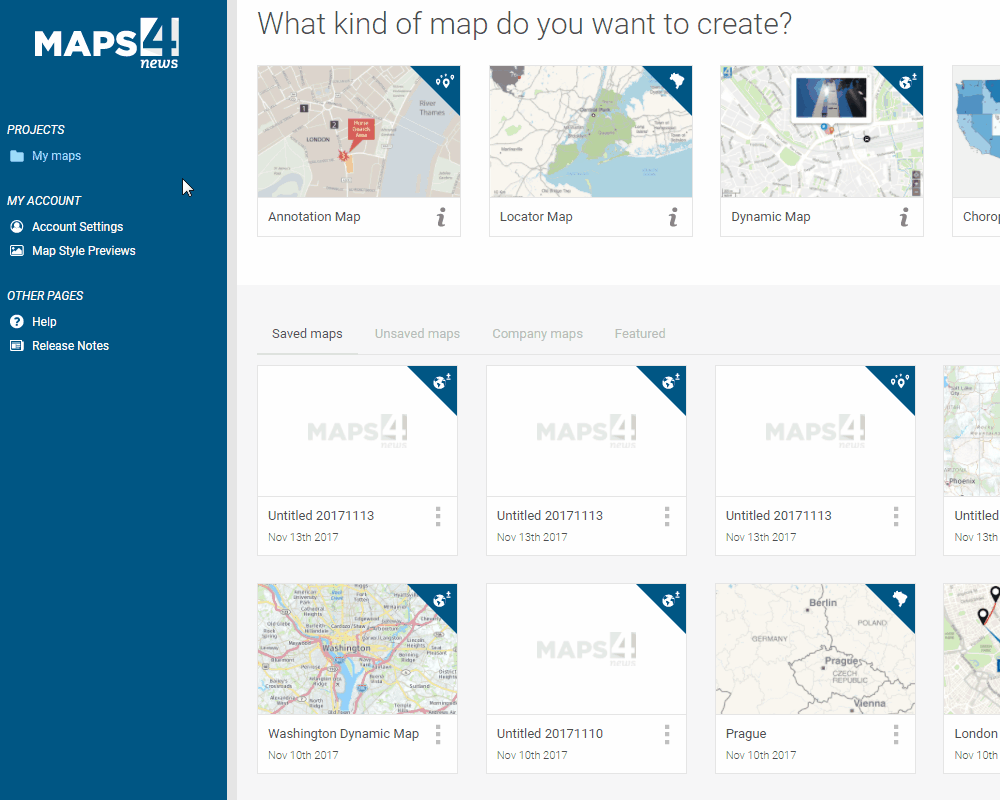Viewport: 1000px width, 800px height.
Task: Open options menu for first Untitled 20171113 map
Action: click(438, 516)
